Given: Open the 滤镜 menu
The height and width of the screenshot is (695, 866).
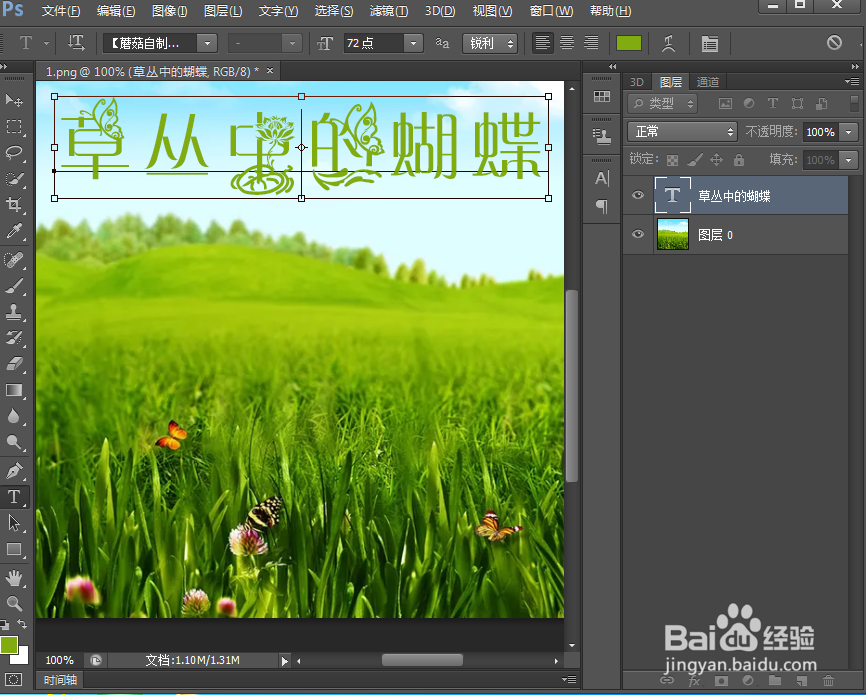Looking at the screenshot, I should point(389,10).
